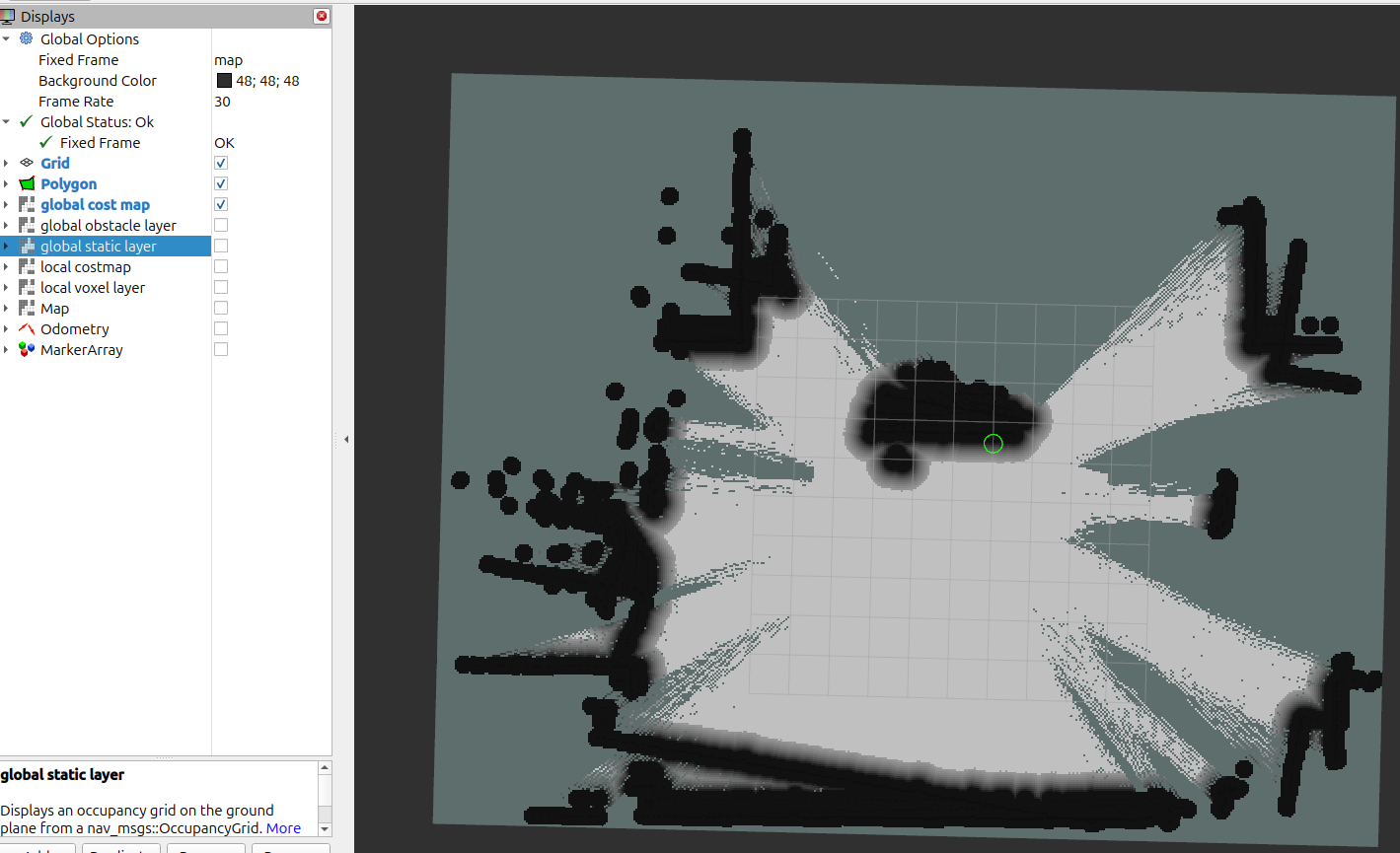Enable the MarkerArray display checkbox

tap(221, 349)
